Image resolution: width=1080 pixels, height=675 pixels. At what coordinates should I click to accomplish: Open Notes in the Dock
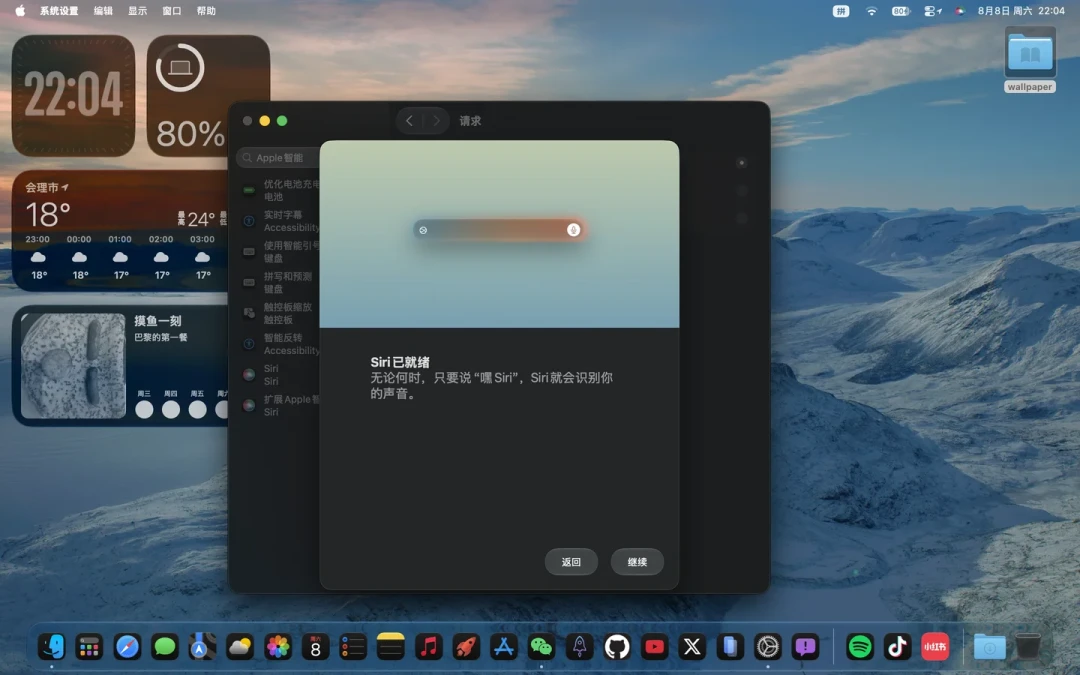tap(391, 647)
